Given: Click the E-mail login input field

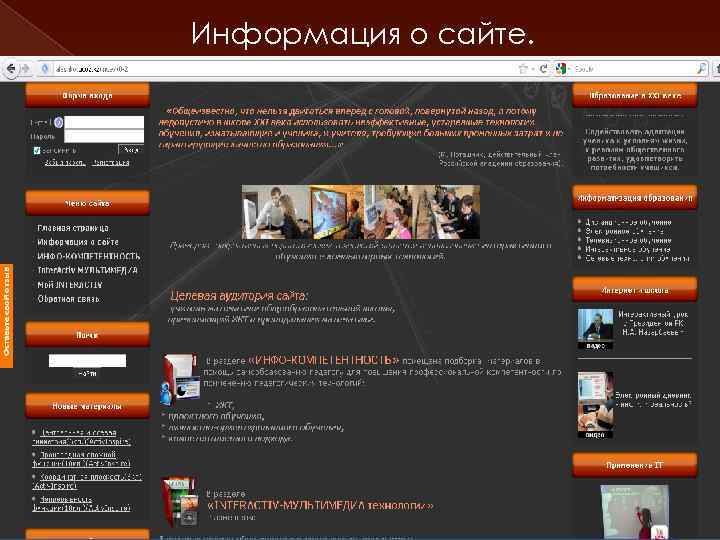Looking at the screenshot, I should coord(104,122).
